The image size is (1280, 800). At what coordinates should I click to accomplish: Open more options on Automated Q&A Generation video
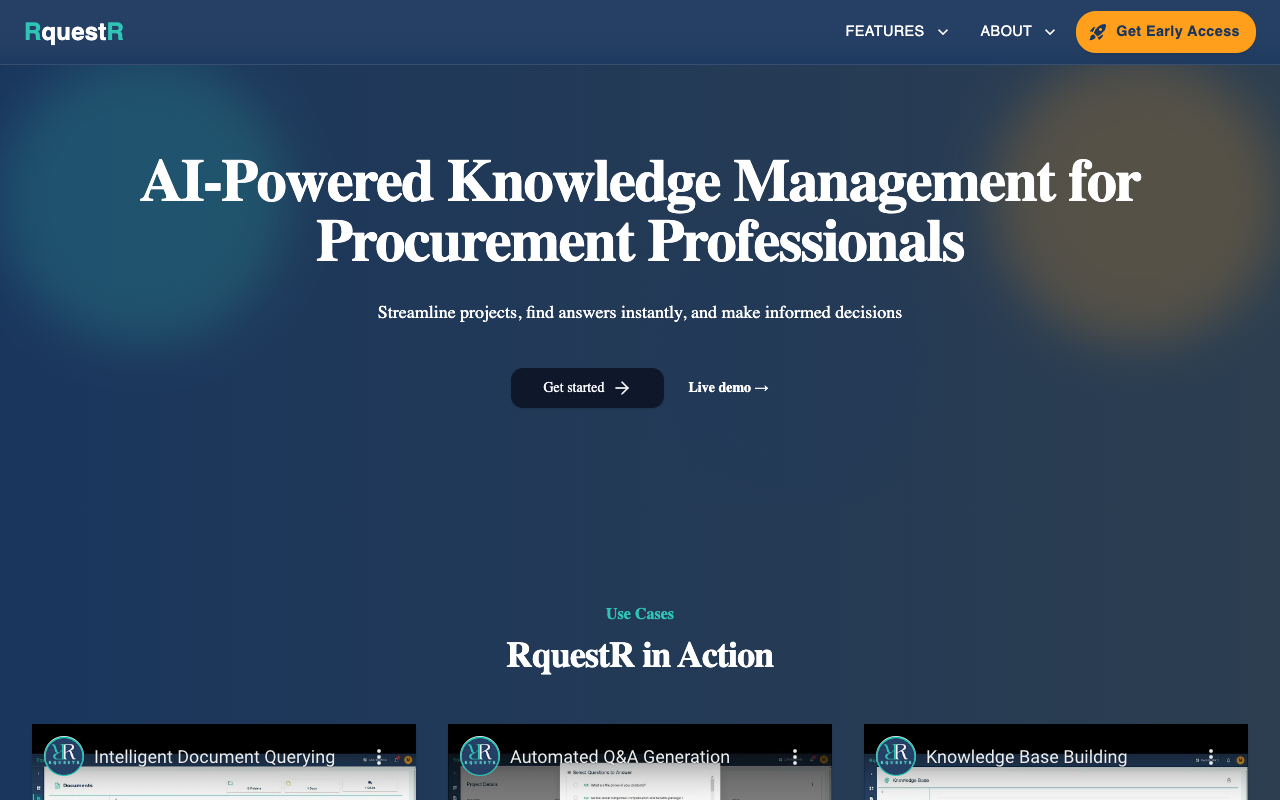click(795, 757)
